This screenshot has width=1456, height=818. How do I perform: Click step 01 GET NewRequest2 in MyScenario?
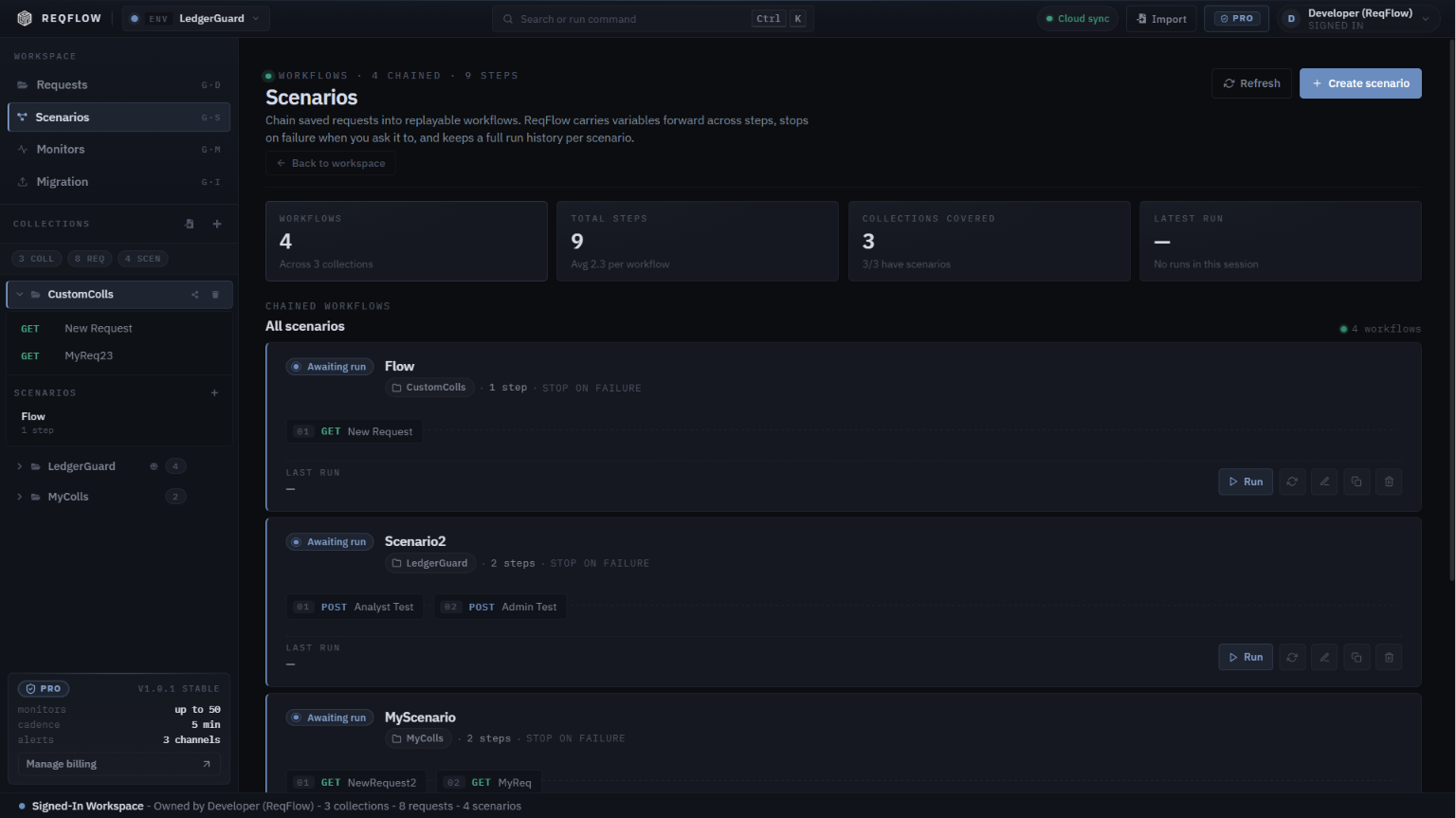[x=356, y=782]
